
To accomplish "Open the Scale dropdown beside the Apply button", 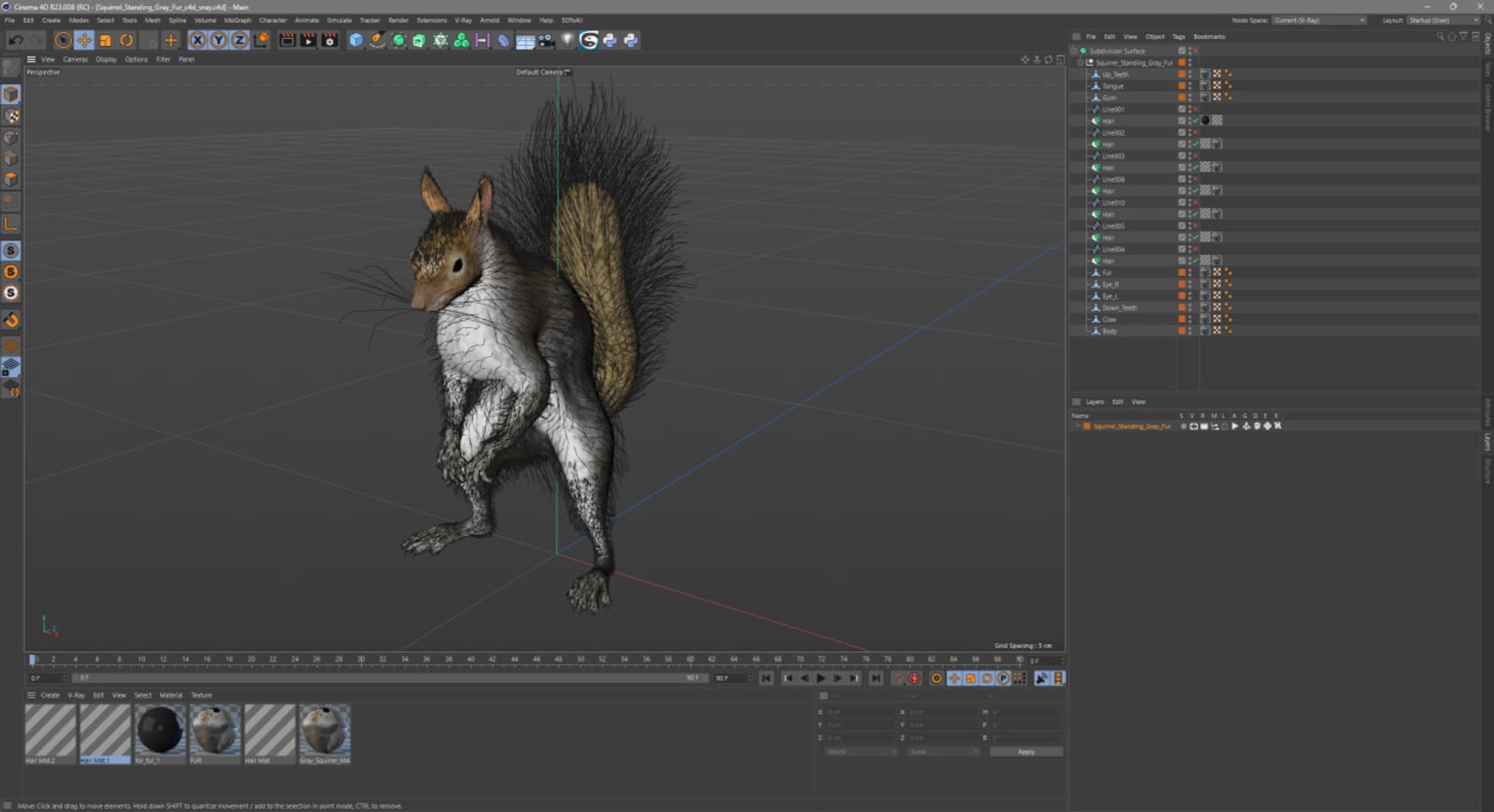I will (x=943, y=752).
